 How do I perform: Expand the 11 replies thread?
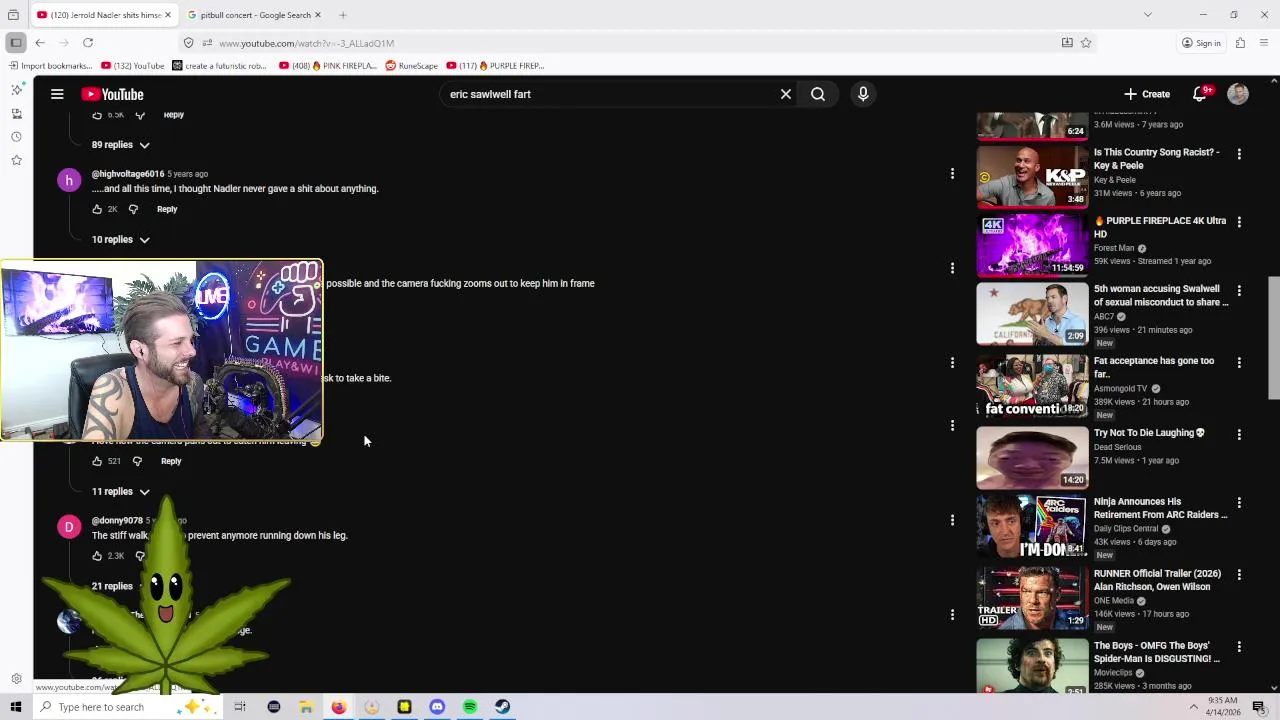tap(121, 492)
